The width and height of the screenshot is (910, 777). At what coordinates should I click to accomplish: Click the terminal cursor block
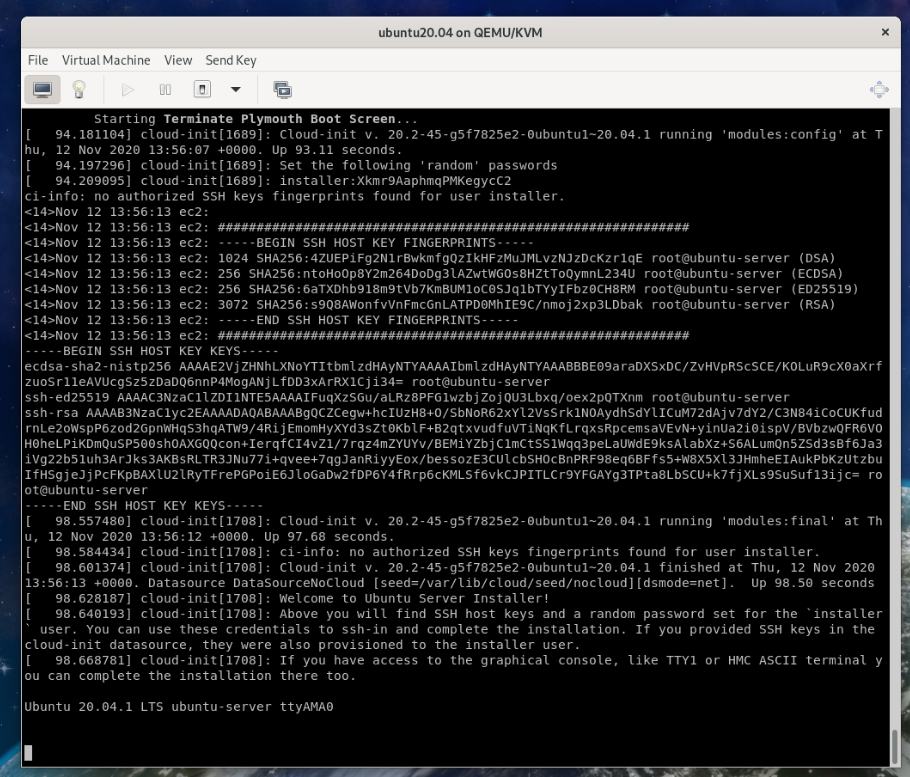pos(28,753)
